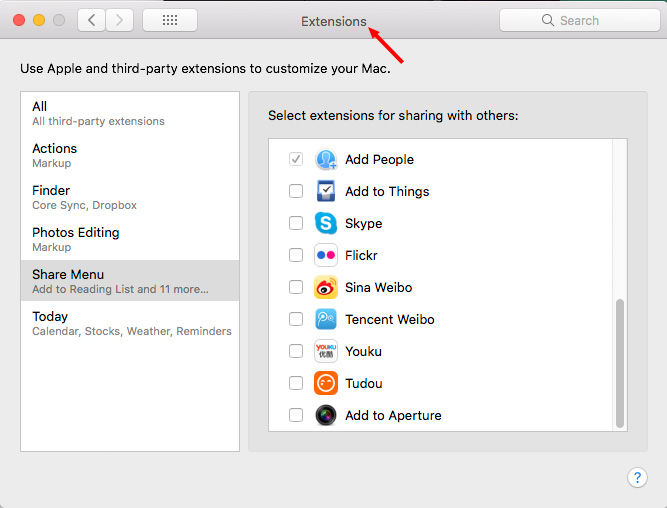The height and width of the screenshot is (508, 667).
Task: Click the Add to Things label
Action: tap(387, 191)
